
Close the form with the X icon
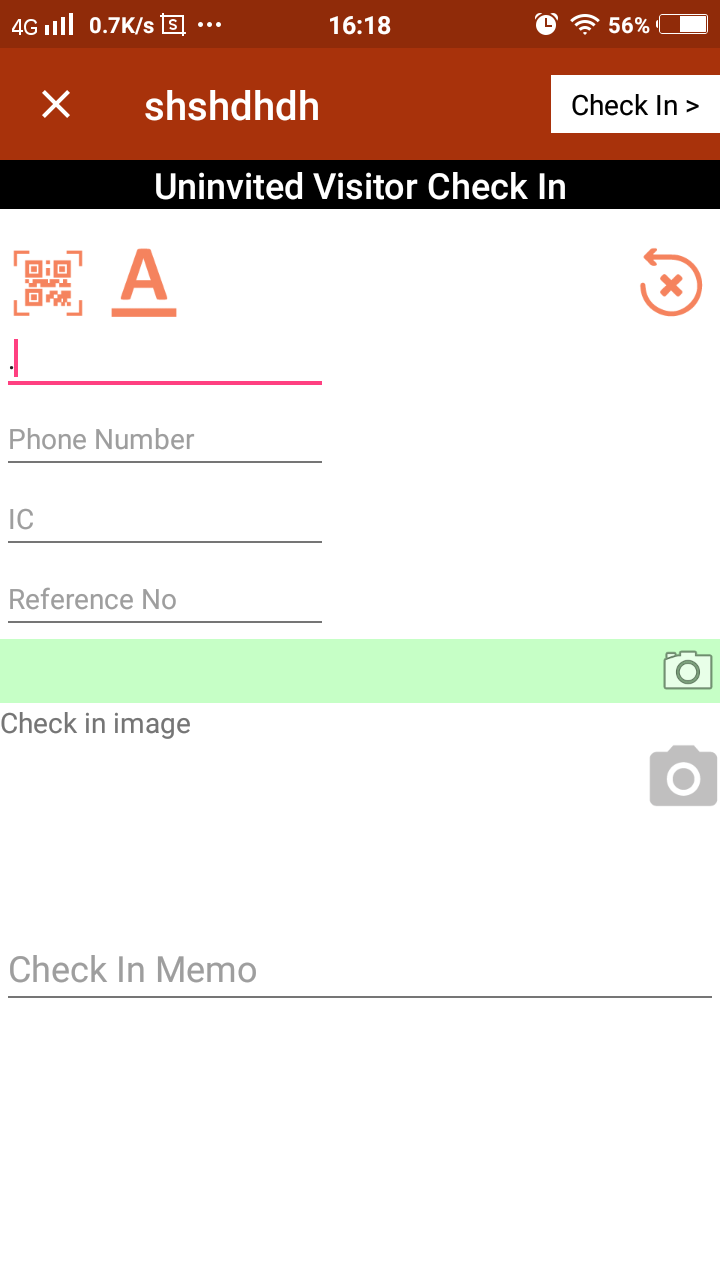pyautogui.click(x=56, y=104)
